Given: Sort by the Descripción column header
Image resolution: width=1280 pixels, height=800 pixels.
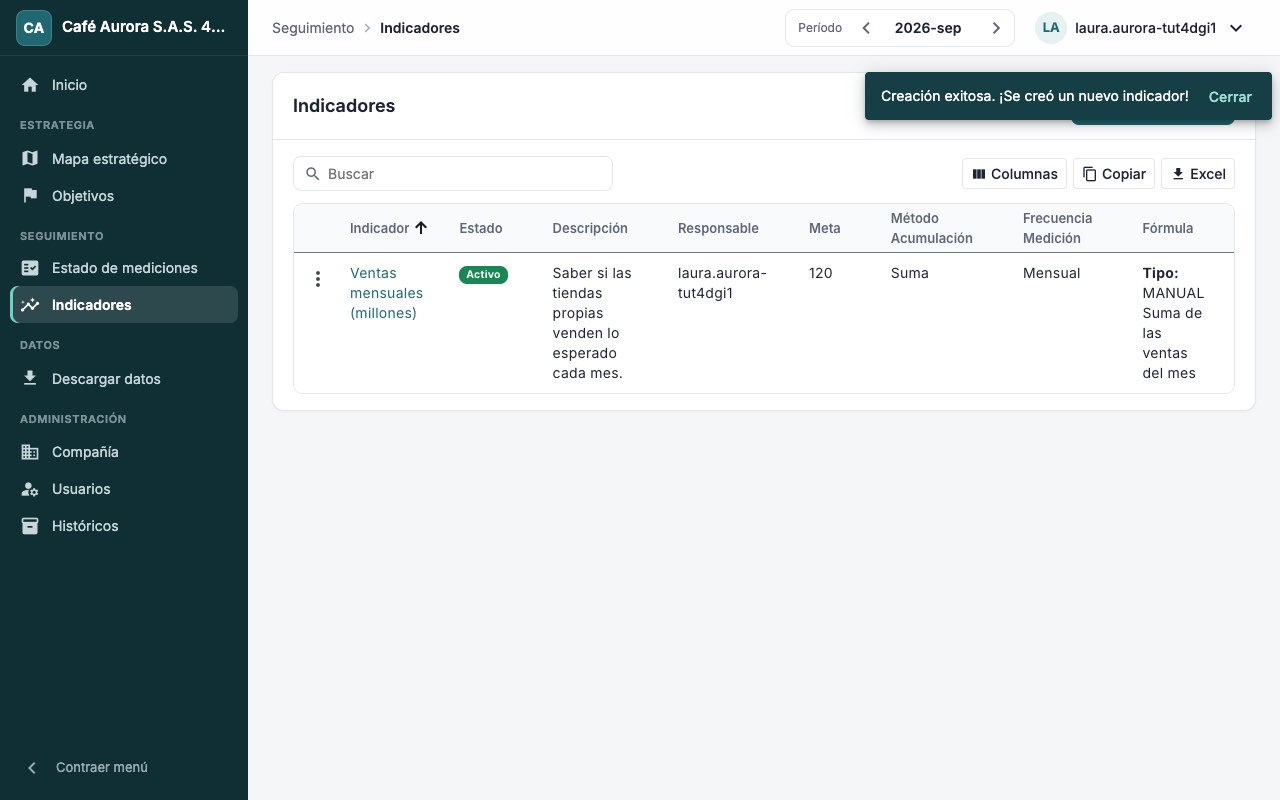Looking at the screenshot, I should click(x=590, y=228).
